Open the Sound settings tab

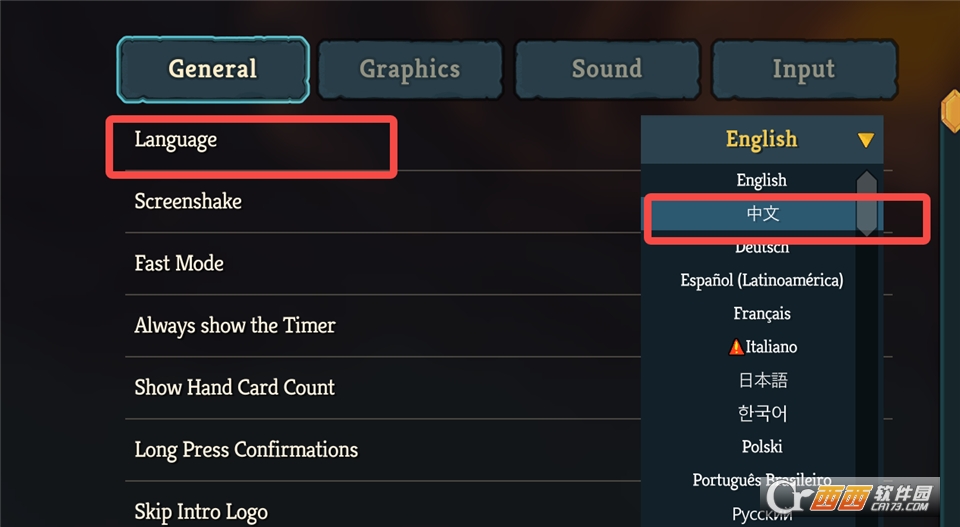click(606, 69)
